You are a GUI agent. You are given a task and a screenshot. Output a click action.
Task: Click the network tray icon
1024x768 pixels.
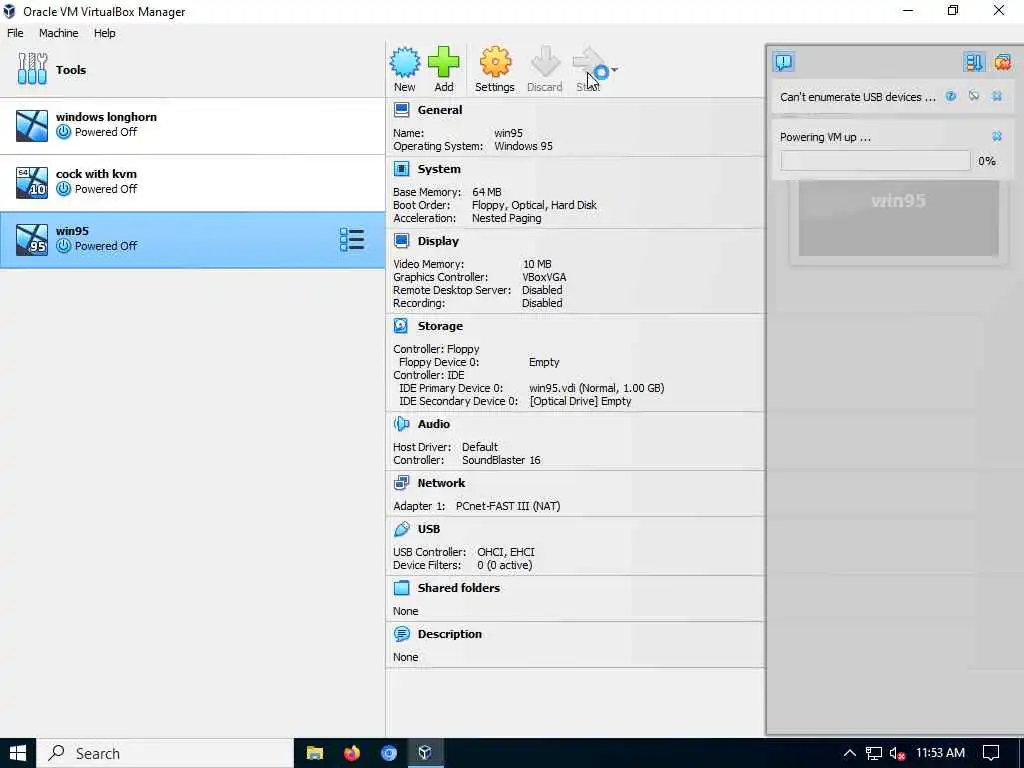click(873, 753)
